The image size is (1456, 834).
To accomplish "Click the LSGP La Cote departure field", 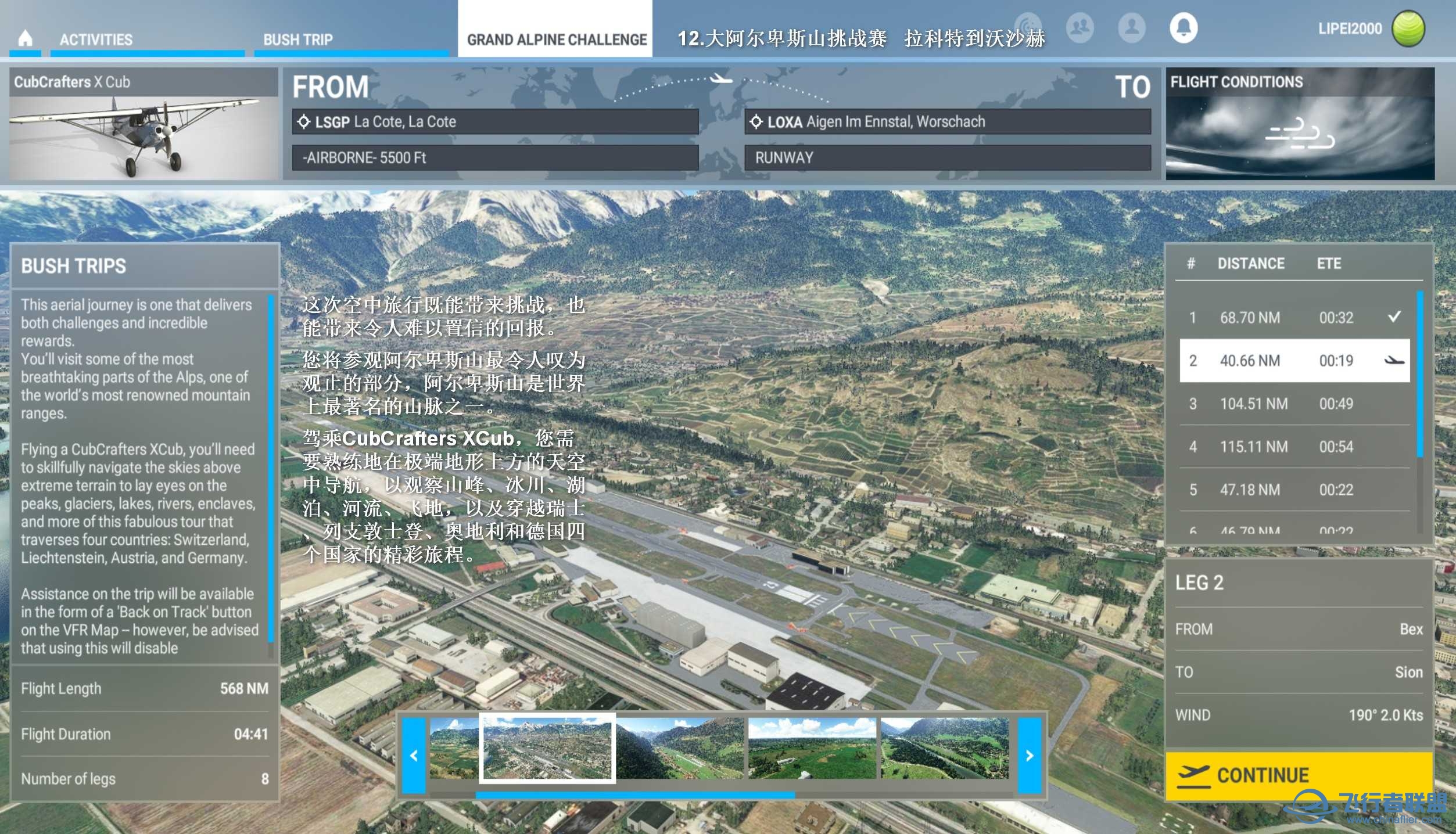I will pos(495,122).
